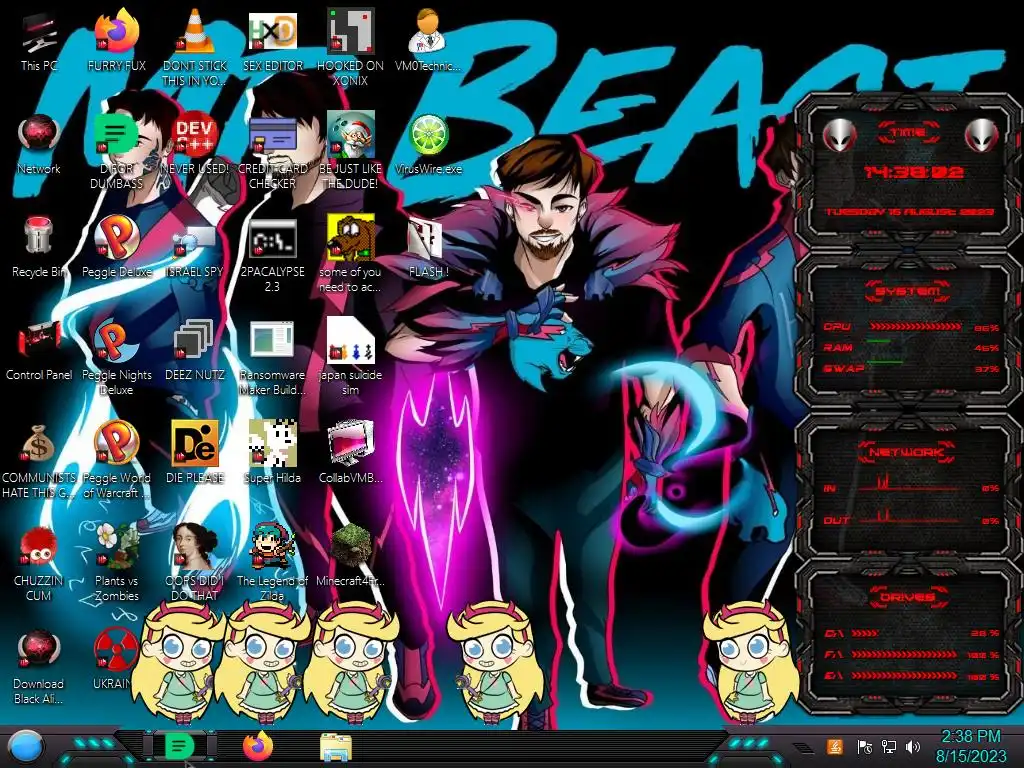Click the E:\ drive usage bar
Viewport: 1024px width, 768px height.
pos(904,675)
